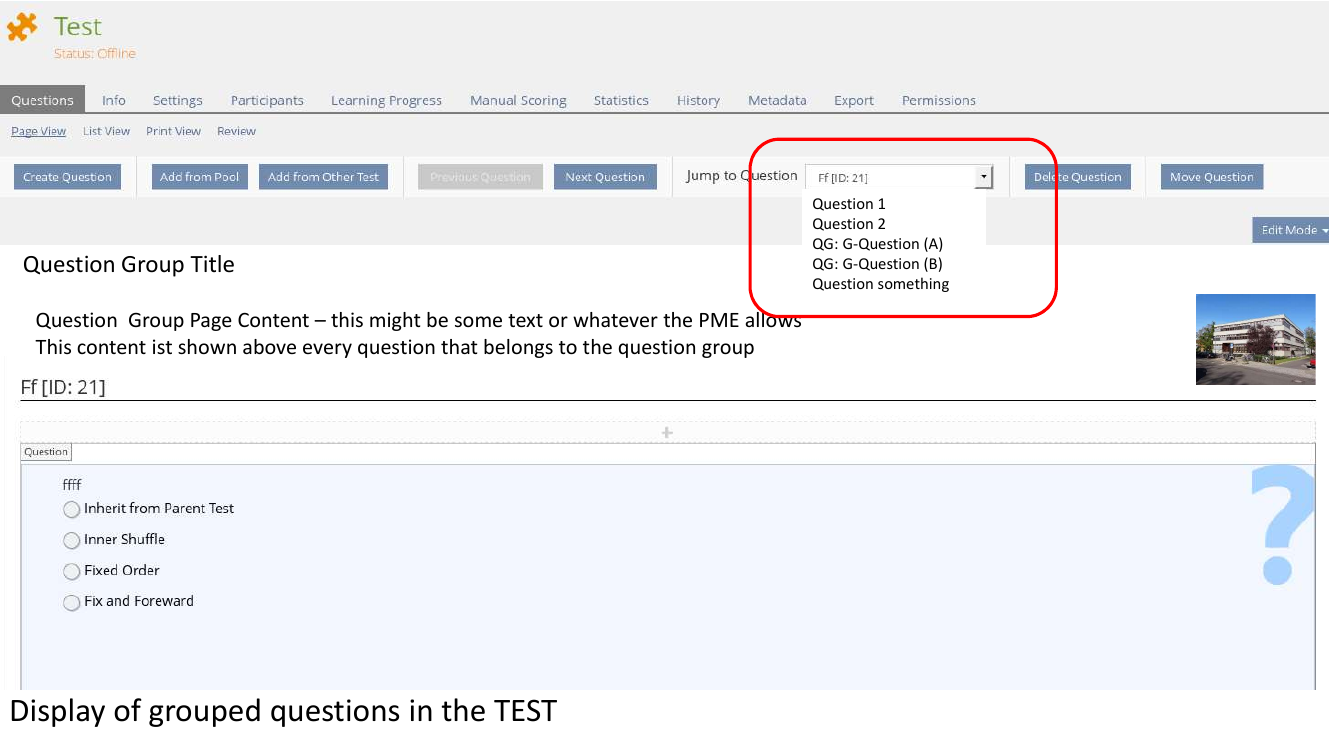Select the Inner Shuffle radio button

72,541
